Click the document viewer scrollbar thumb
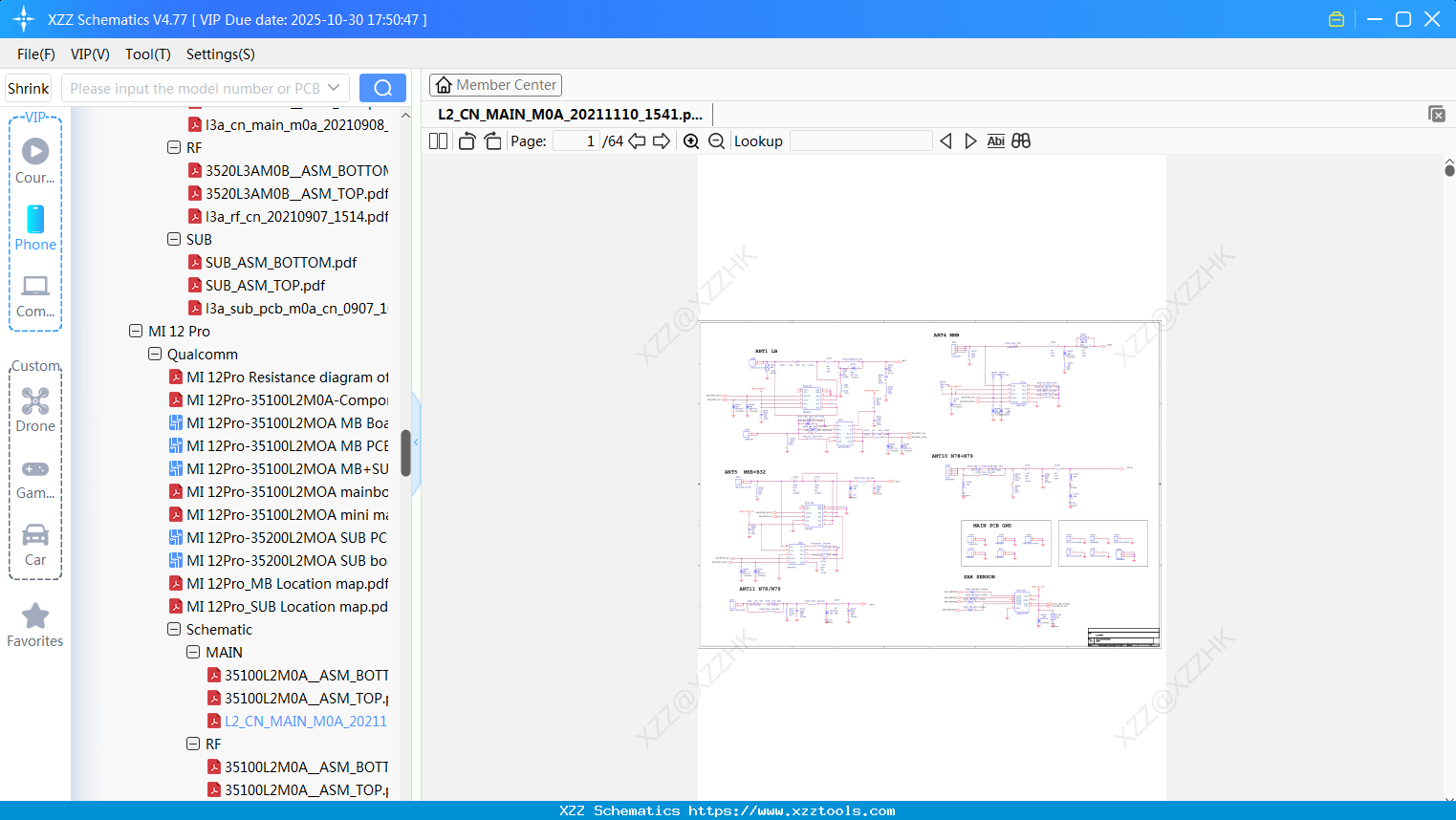 click(1449, 170)
